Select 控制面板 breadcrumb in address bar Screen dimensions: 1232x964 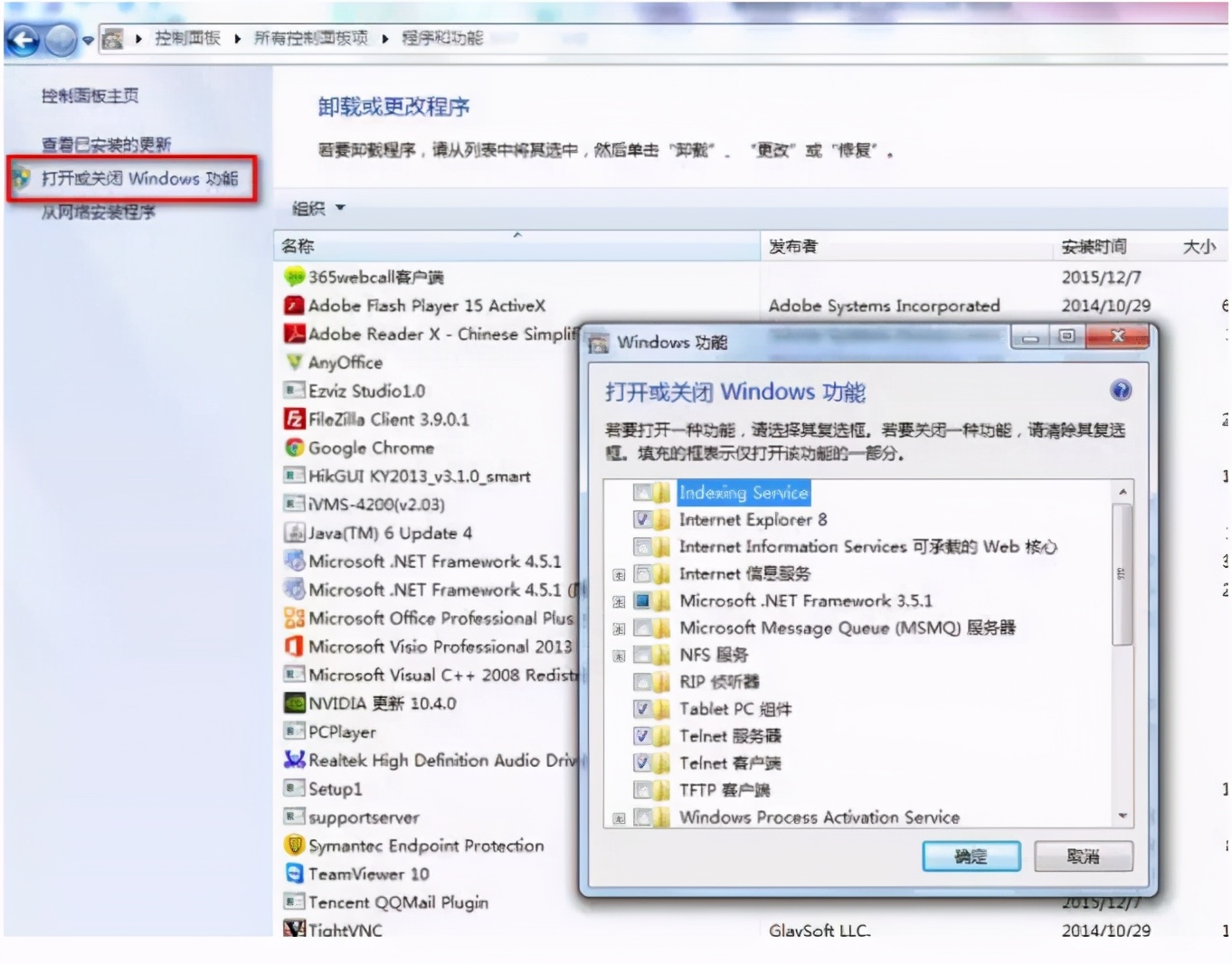point(187,38)
